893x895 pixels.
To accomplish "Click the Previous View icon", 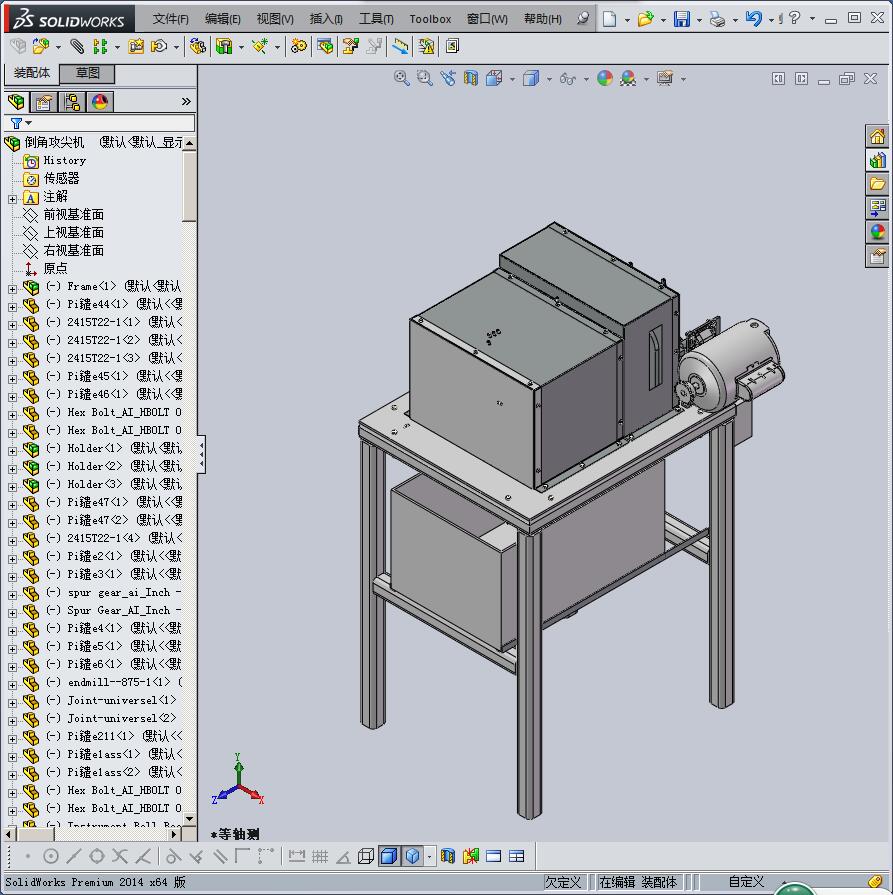I will tap(448, 78).
